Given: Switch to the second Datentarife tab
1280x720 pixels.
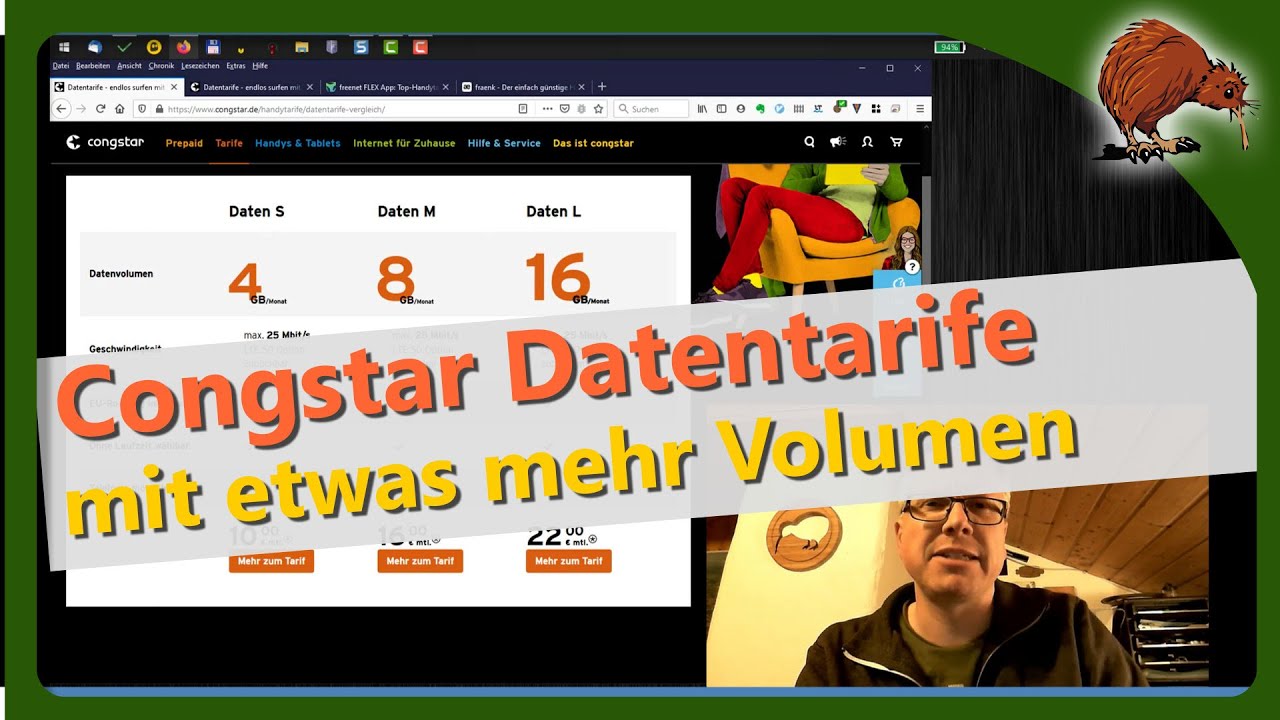Looking at the screenshot, I should (252, 87).
